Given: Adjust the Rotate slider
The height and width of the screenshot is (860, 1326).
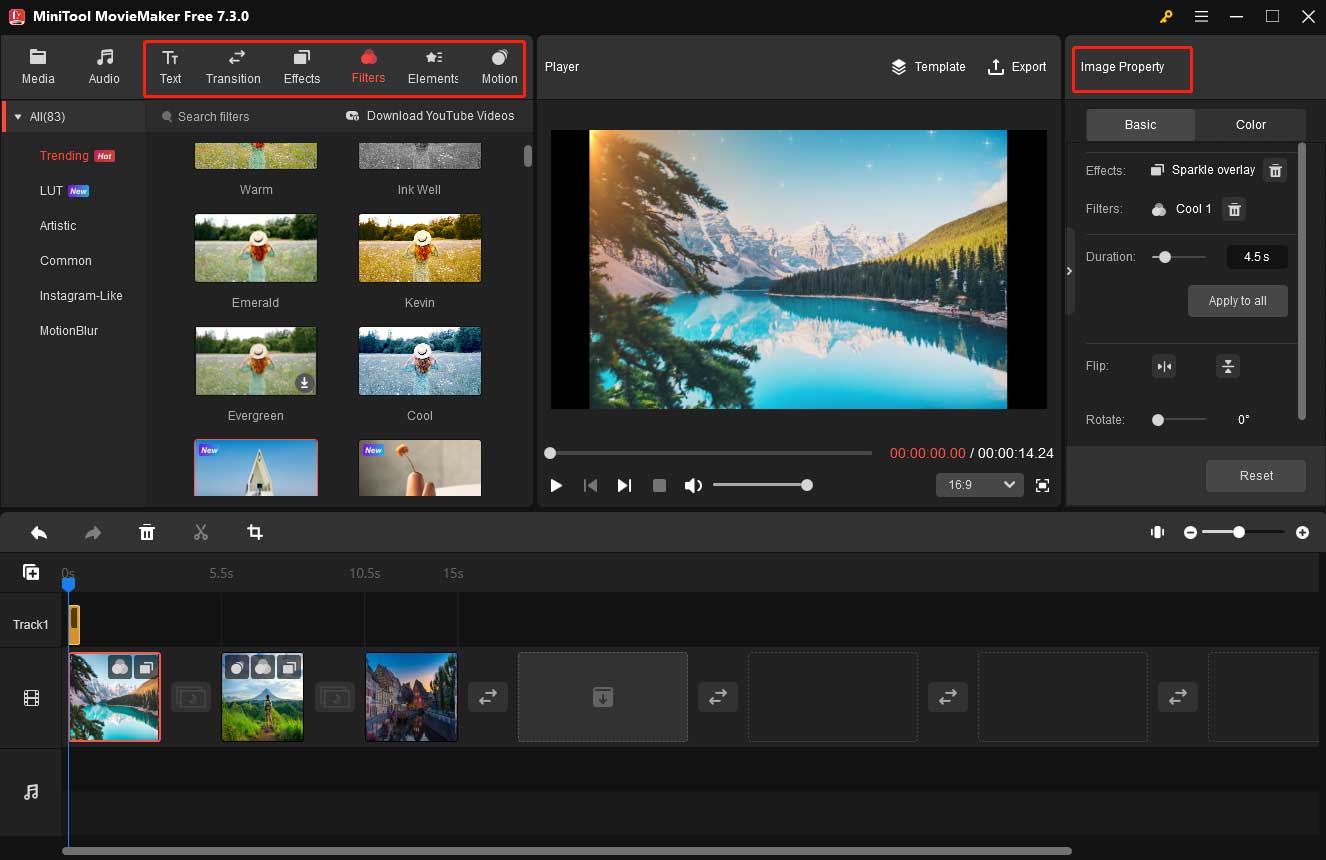Looking at the screenshot, I should pyautogui.click(x=1178, y=420).
